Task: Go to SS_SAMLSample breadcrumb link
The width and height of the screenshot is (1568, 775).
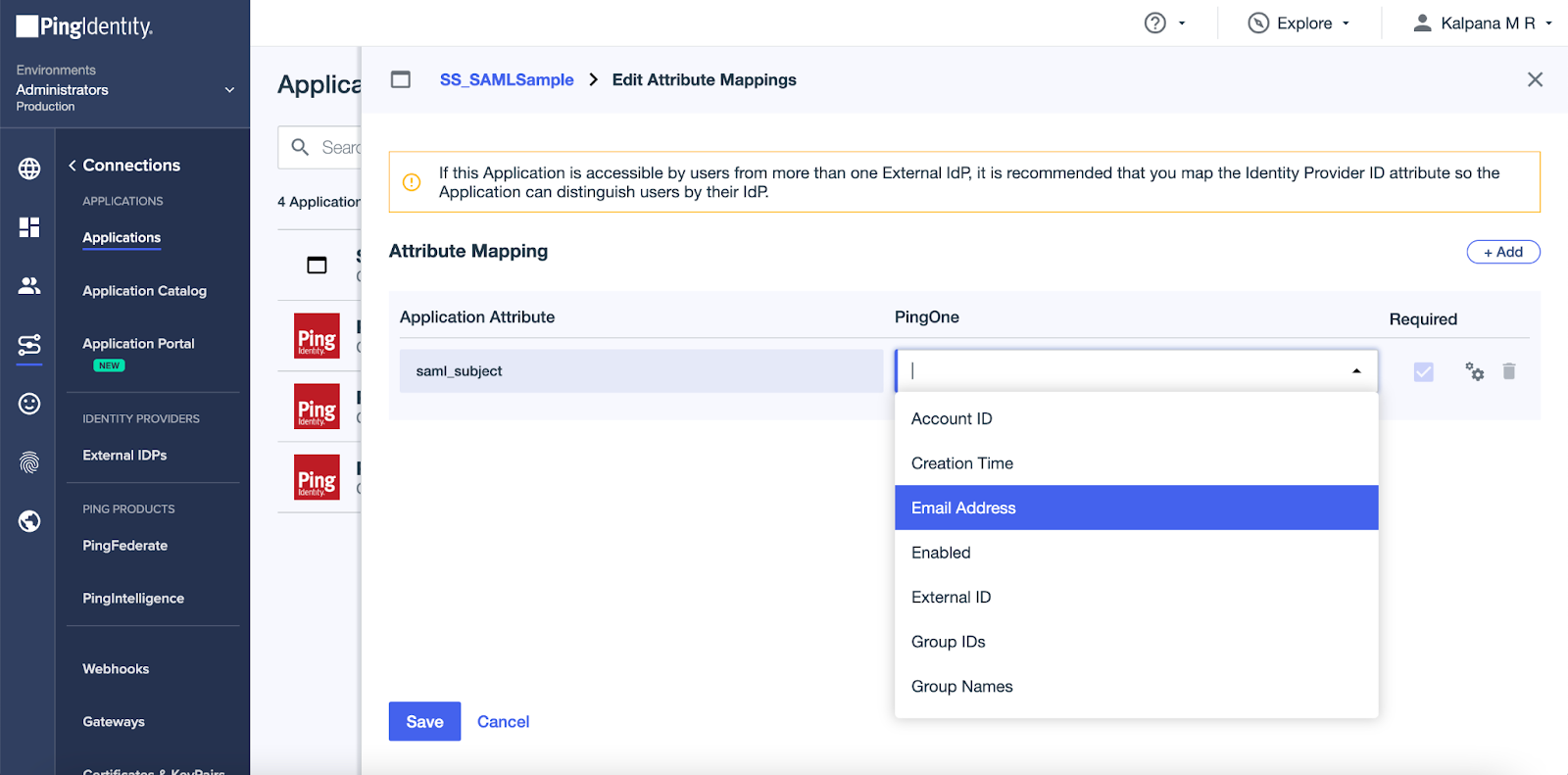Action: pos(507,80)
